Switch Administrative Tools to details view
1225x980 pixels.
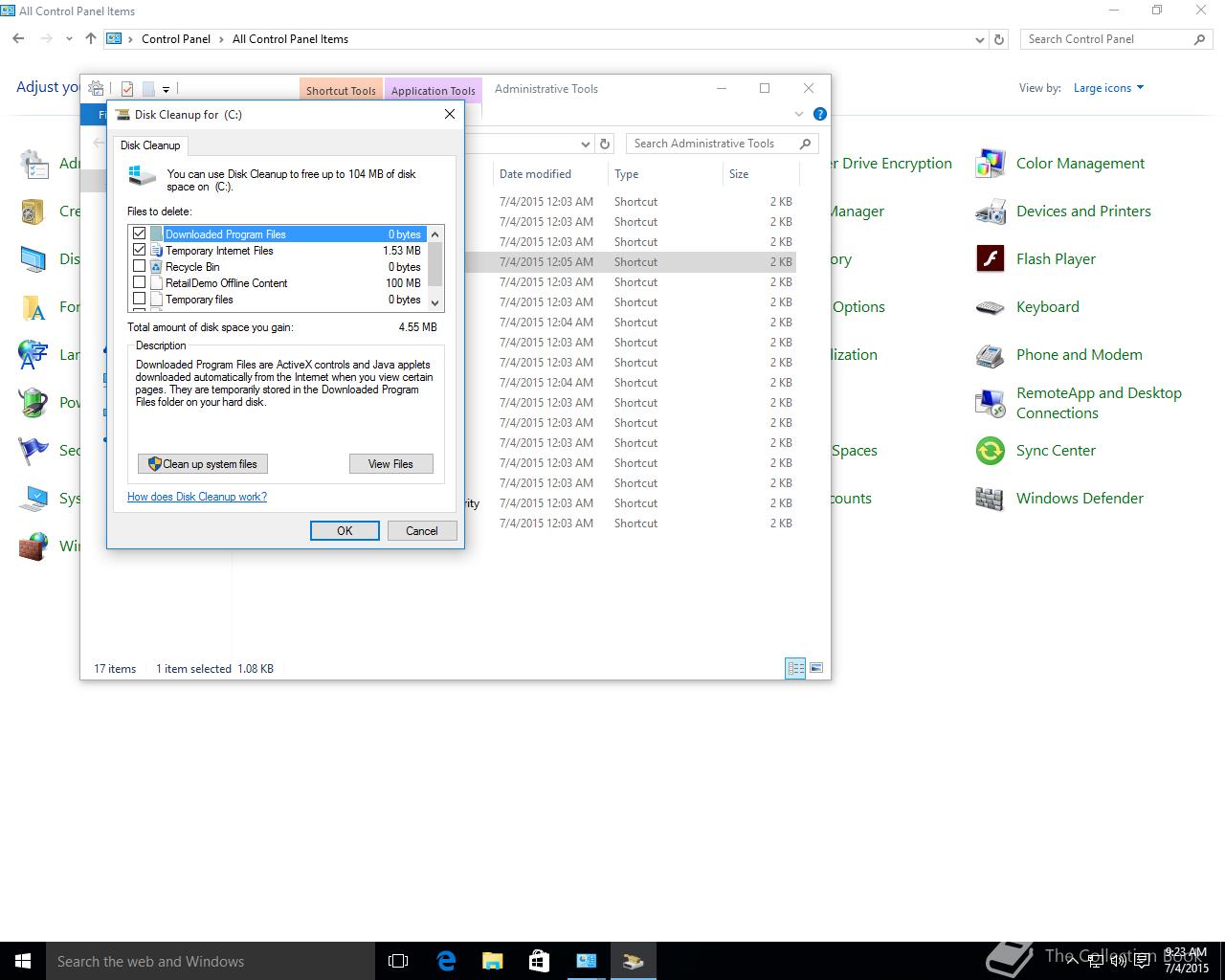[x=795, y=668]
